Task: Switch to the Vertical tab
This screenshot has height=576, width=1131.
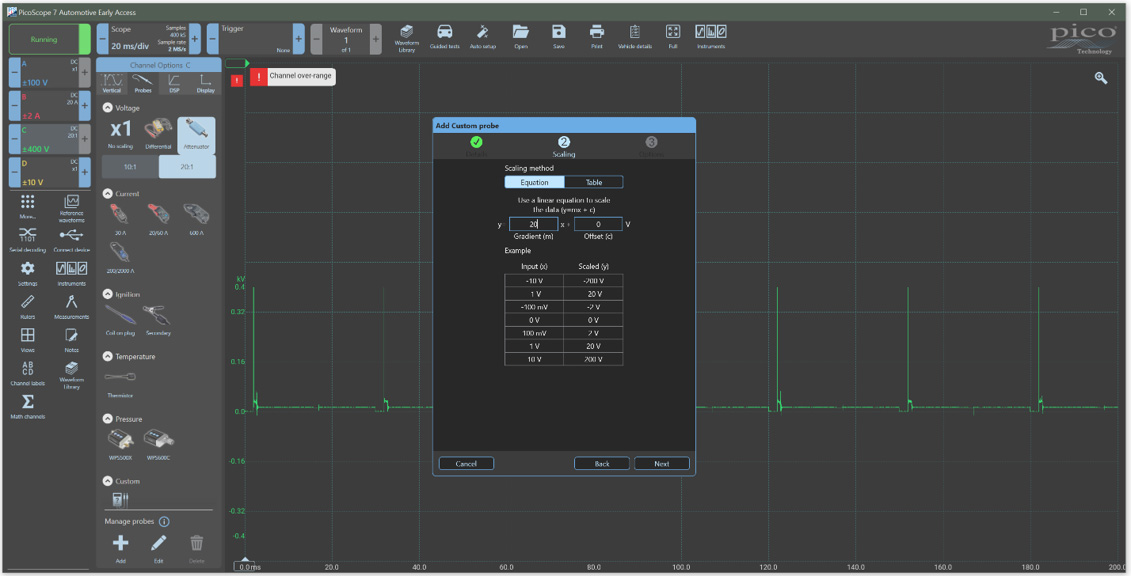Action: 112,83
